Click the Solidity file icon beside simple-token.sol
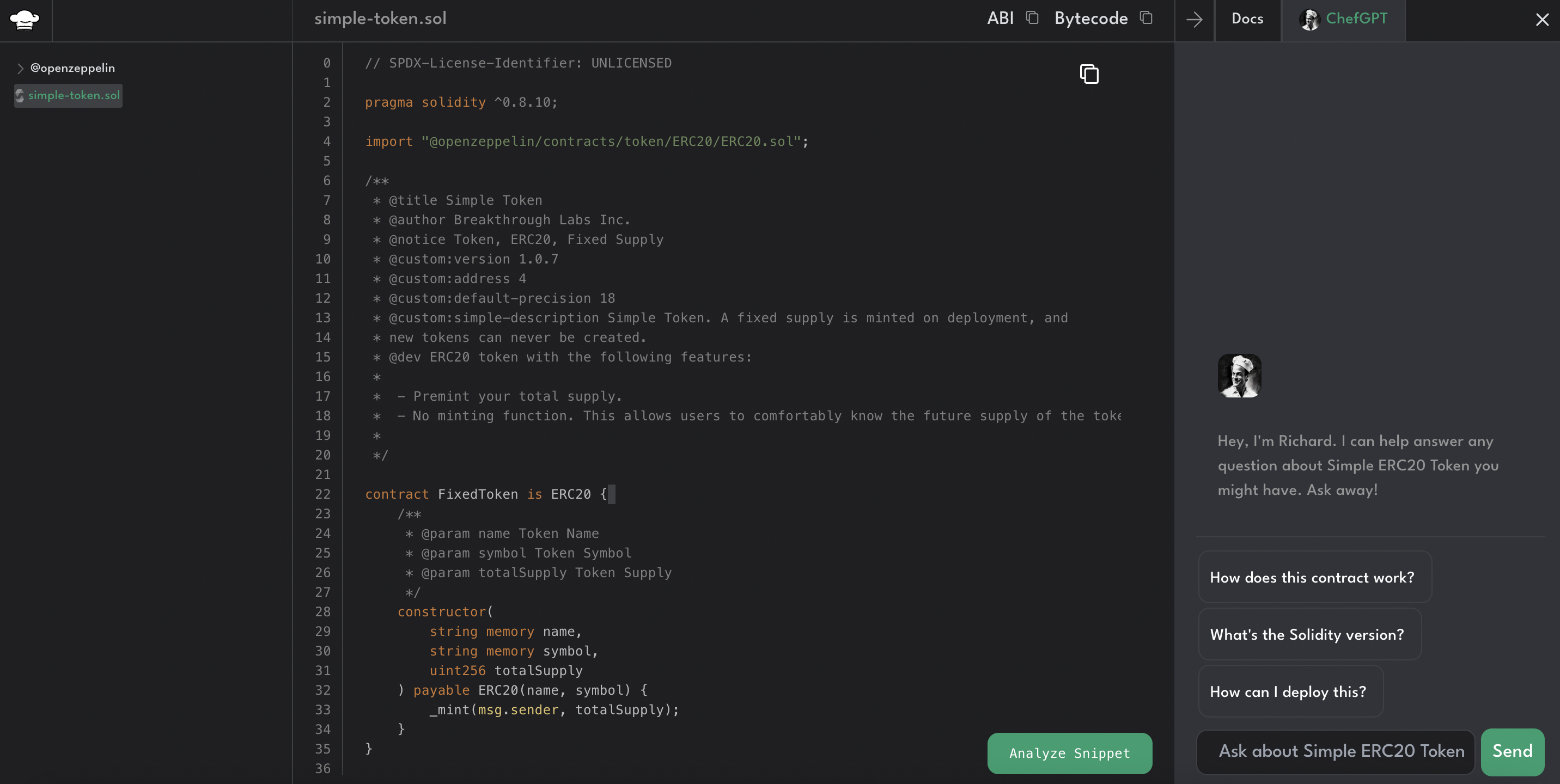Image resolution: width=1560 pixels, height=784 pixels. pyautogui.click(x=20, y=96)
